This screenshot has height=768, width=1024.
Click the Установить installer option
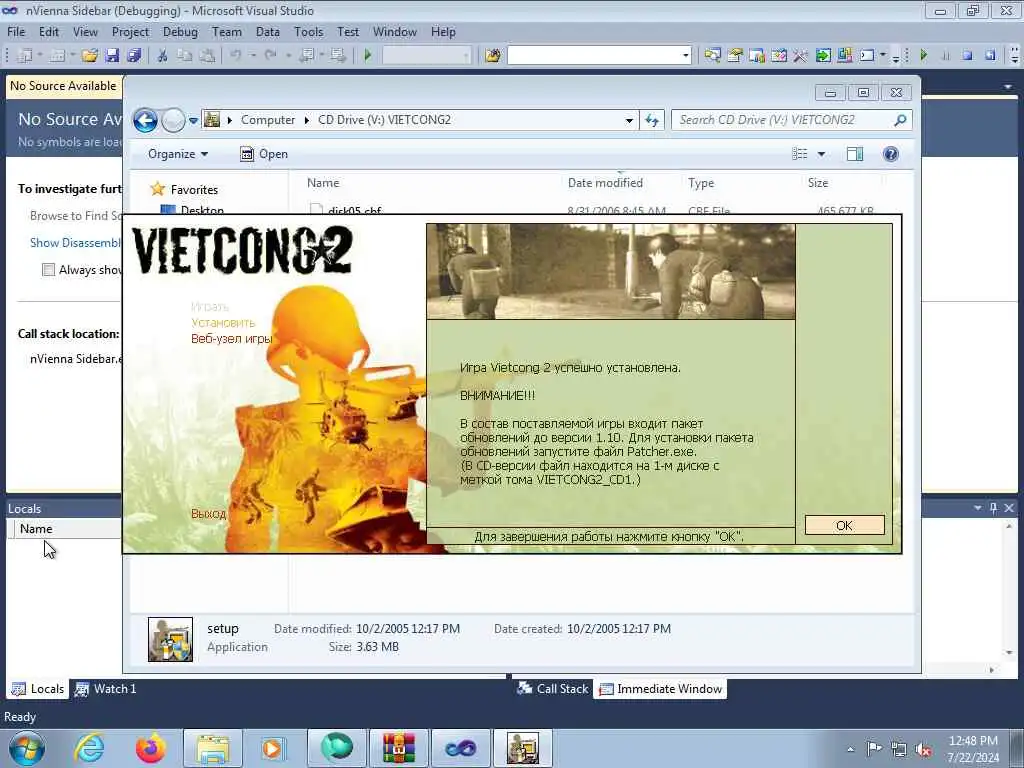(x=223, y=323)
